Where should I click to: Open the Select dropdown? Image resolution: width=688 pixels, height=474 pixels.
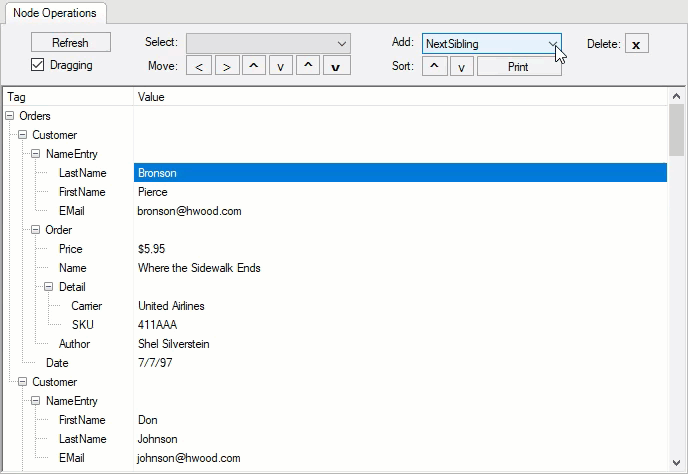[268, 43]
